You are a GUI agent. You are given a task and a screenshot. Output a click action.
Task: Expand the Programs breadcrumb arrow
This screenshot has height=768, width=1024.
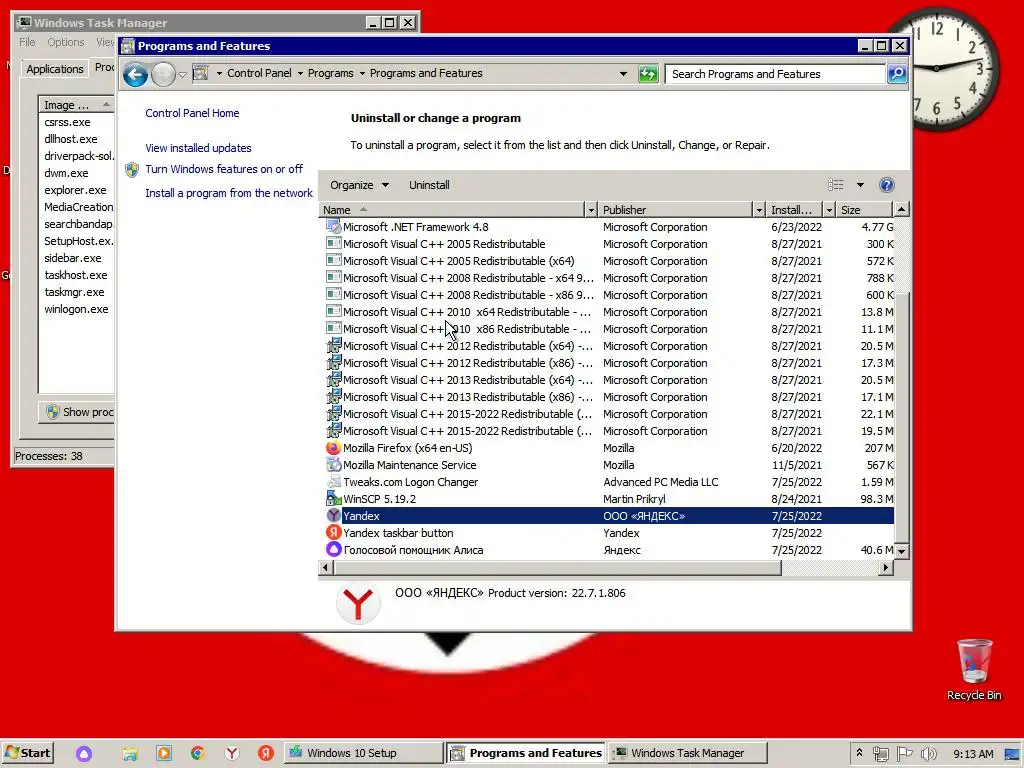[x=362, y=73]
